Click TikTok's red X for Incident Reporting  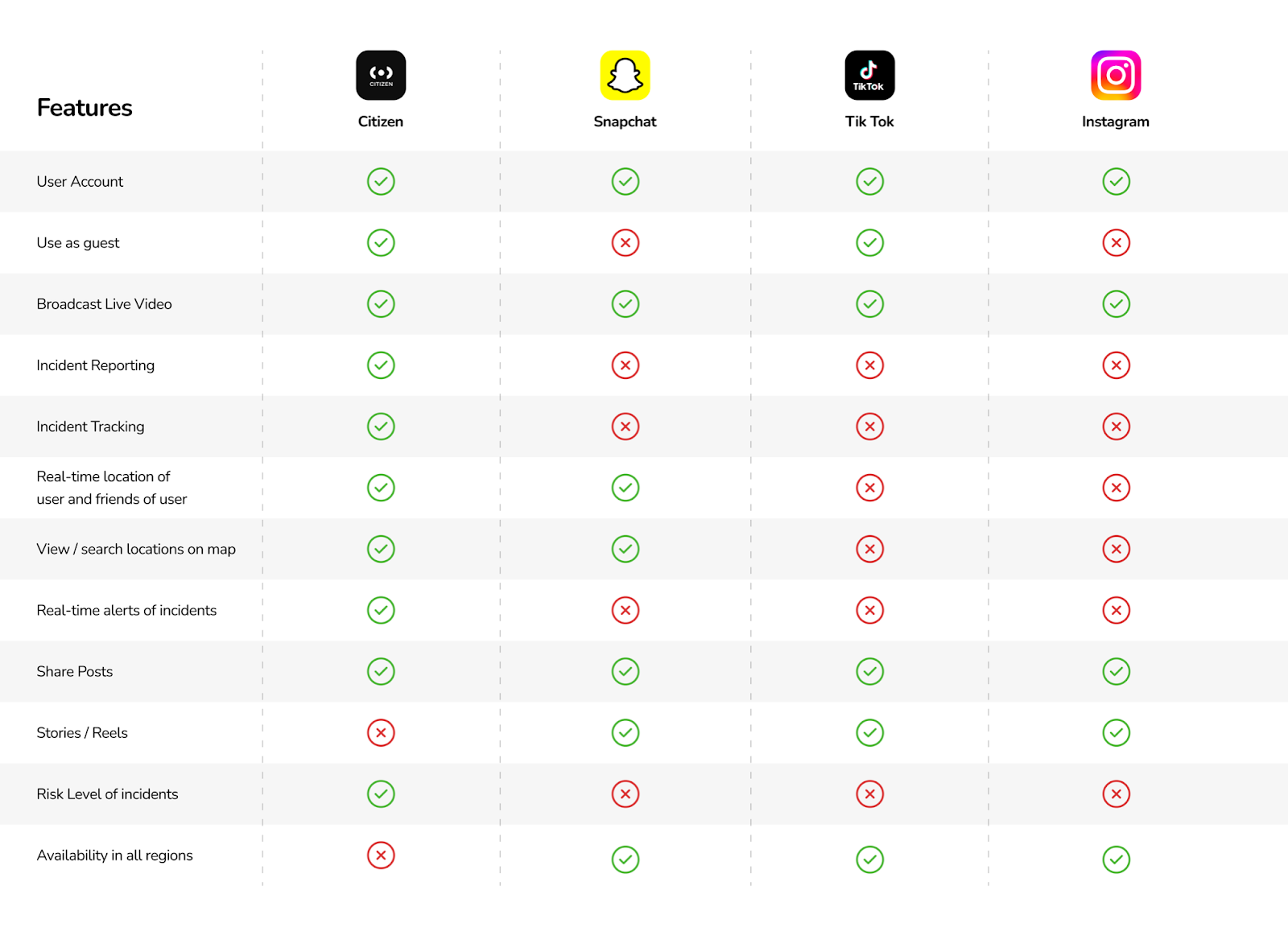870,365
